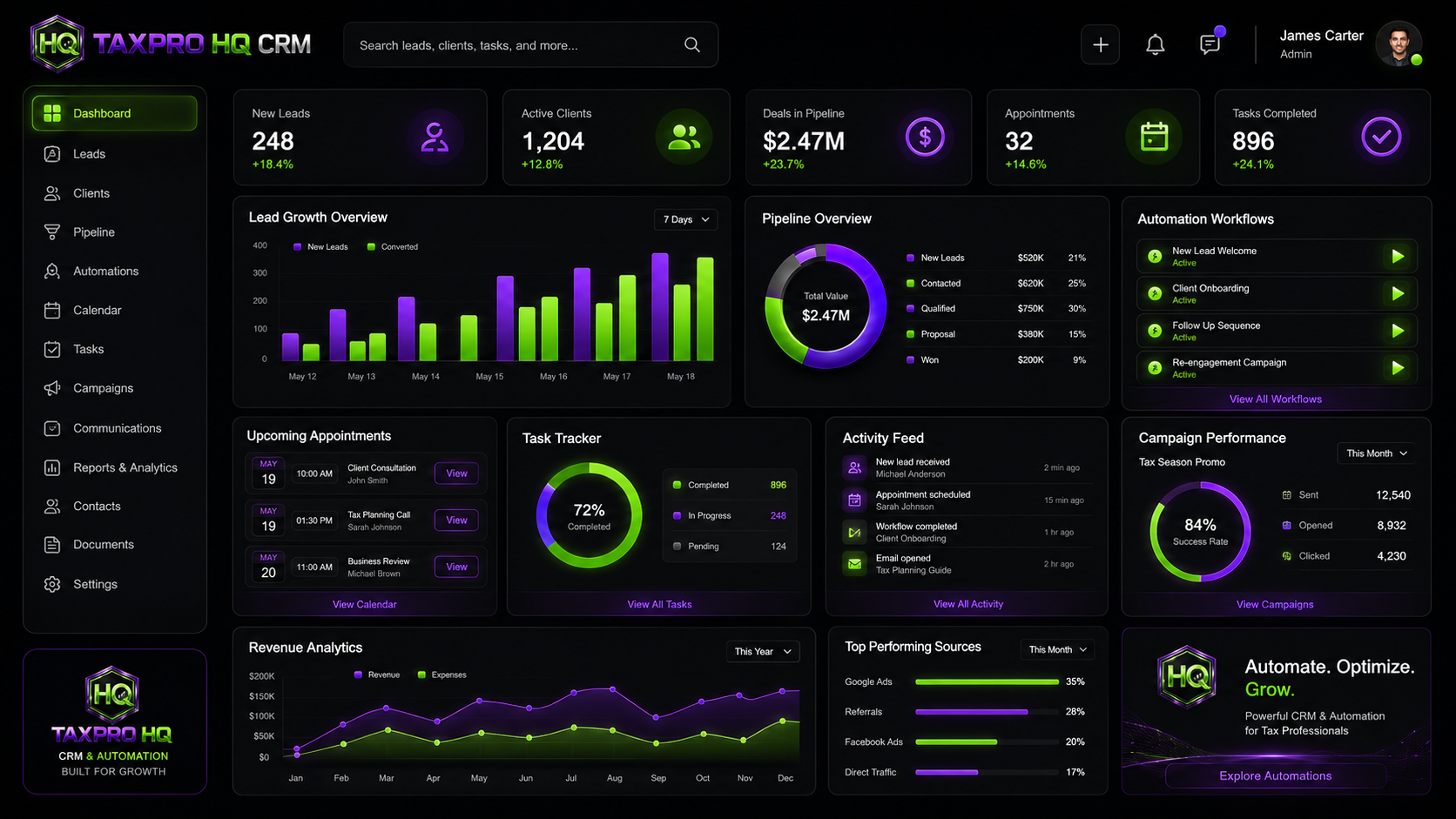Open the notifications bell
The image size is (1456, 819).
[x=1156, y=44]
